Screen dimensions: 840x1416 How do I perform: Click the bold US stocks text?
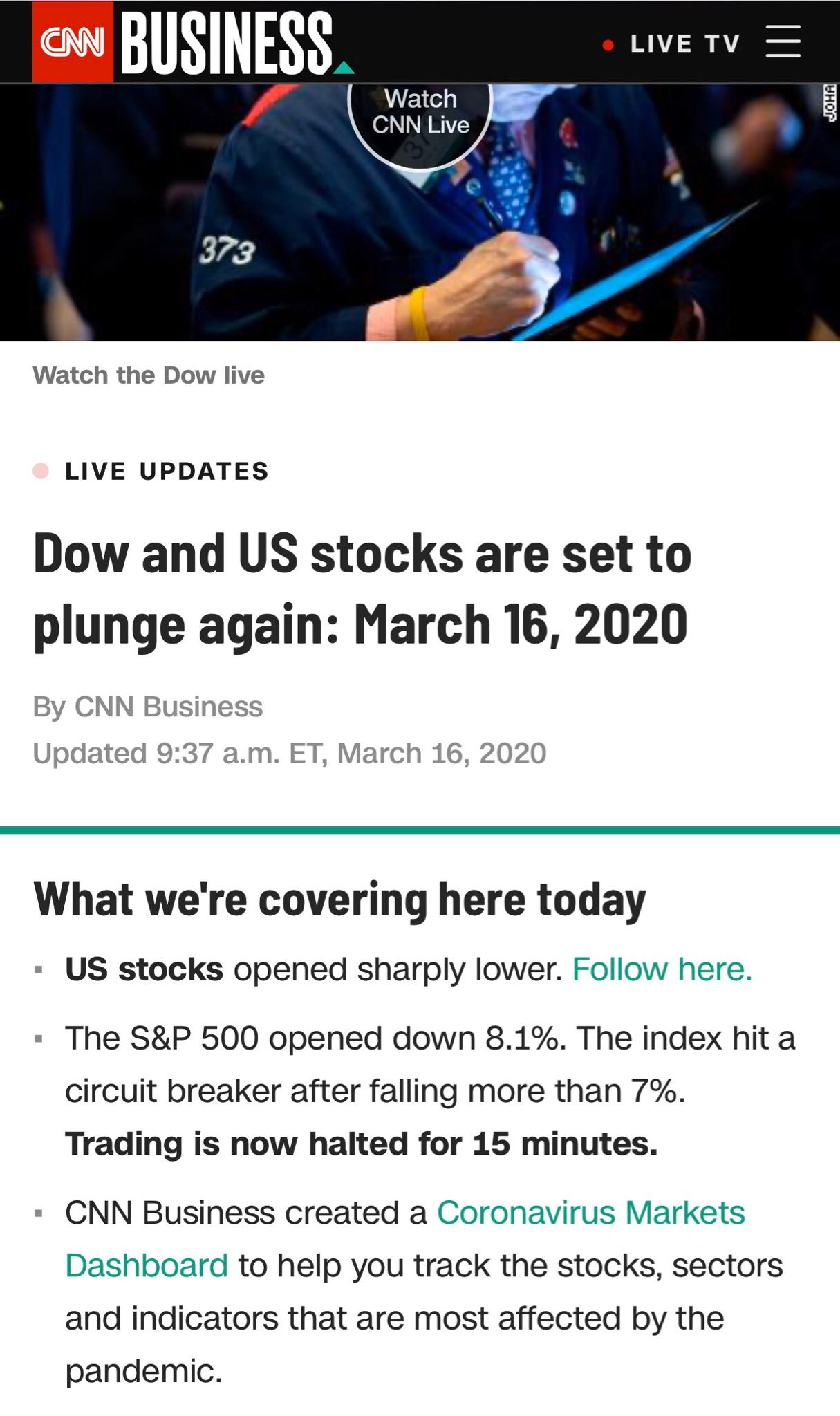[144, 969]
